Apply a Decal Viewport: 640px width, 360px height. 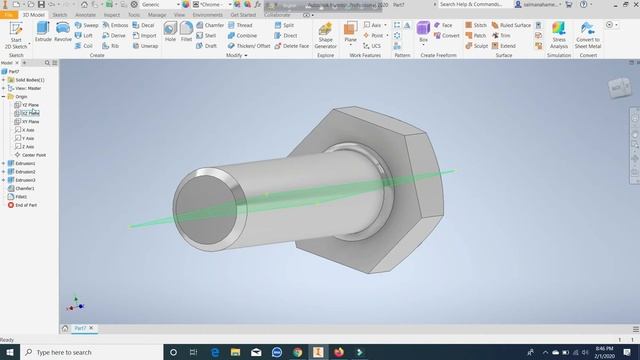(143, 25)
